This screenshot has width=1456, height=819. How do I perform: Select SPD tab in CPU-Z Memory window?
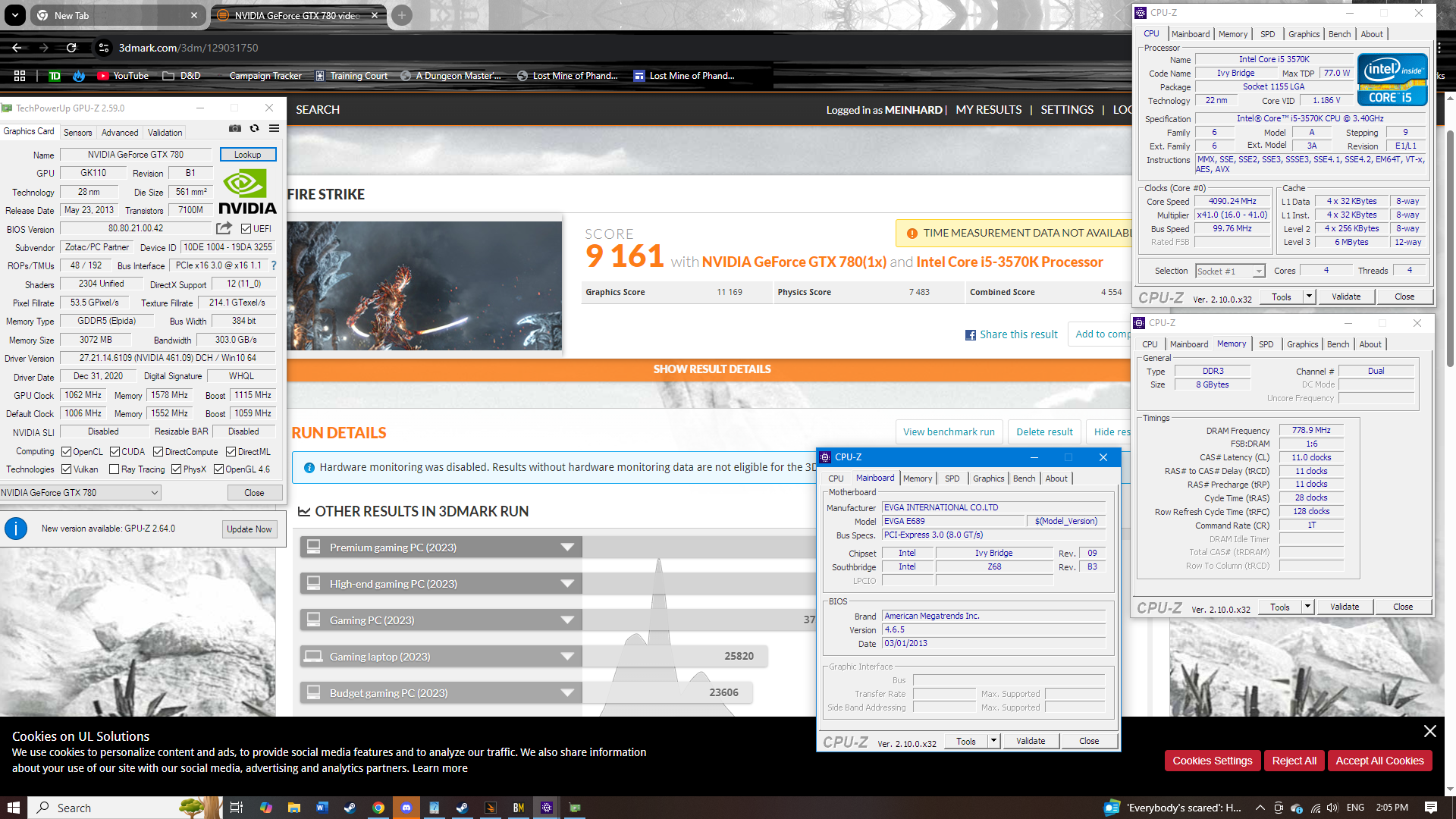[x=1266, y=344]
